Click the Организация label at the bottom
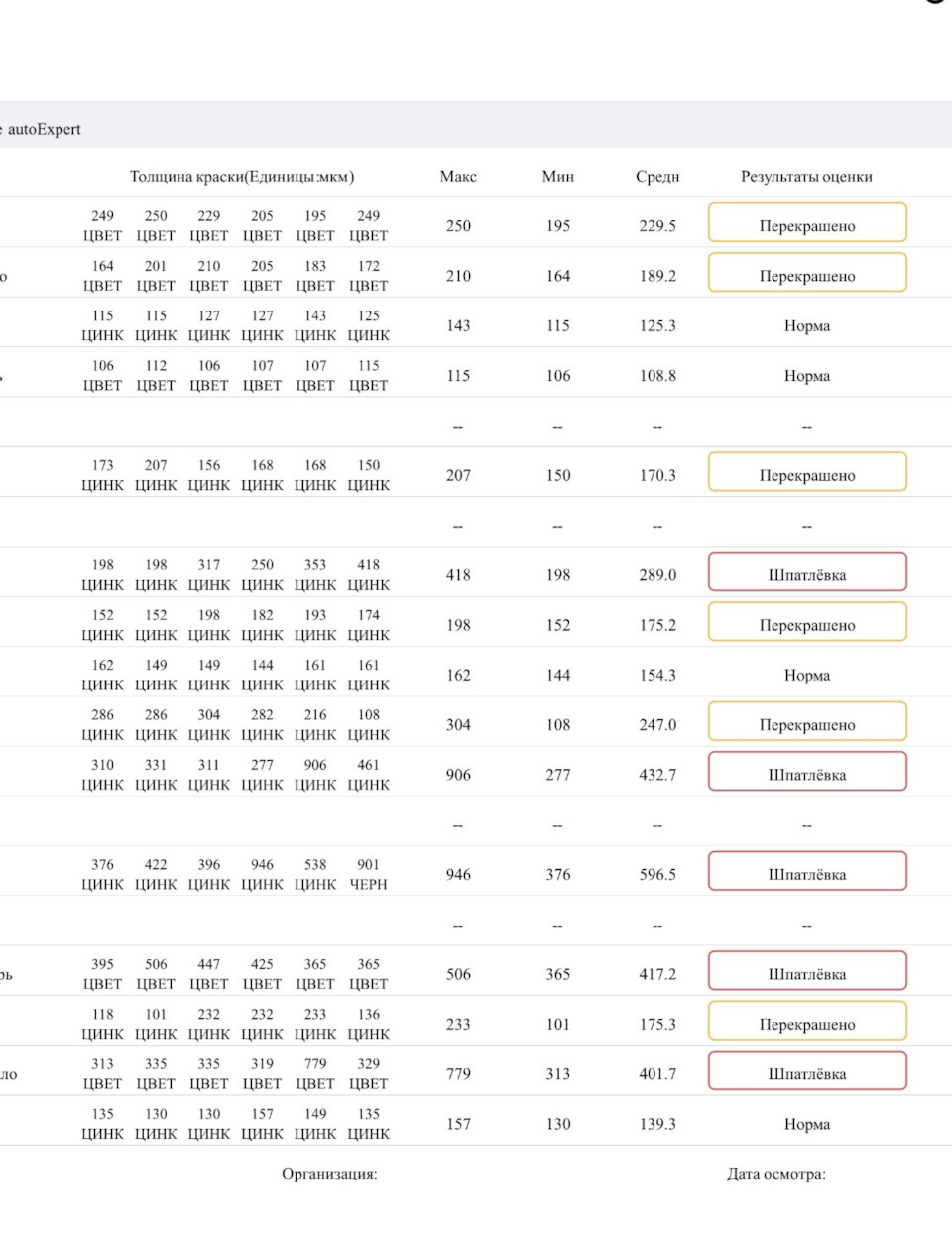Screen dimensions: 952x1242 [329, 1174]
